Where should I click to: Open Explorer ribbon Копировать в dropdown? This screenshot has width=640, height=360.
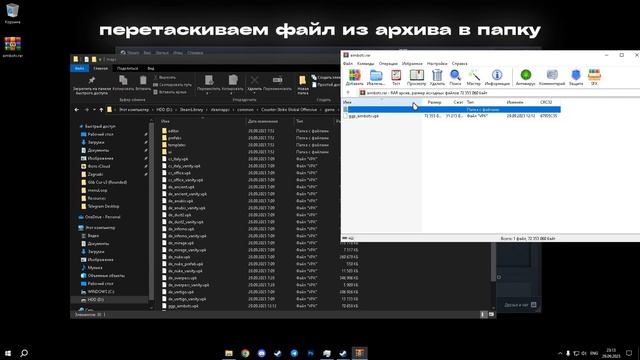tap(232, 93)
